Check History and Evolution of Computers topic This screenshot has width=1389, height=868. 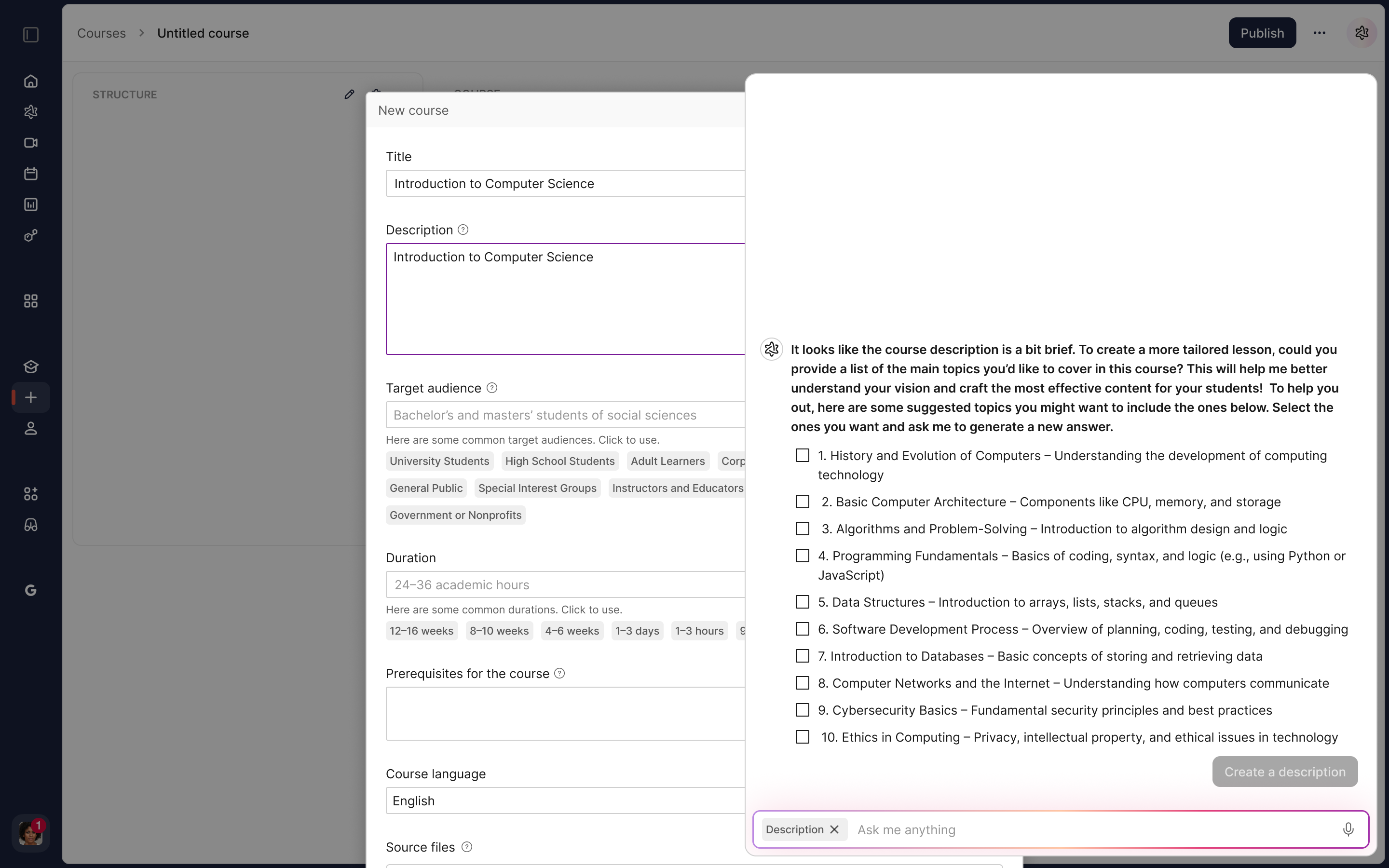(x=803, y=456)
